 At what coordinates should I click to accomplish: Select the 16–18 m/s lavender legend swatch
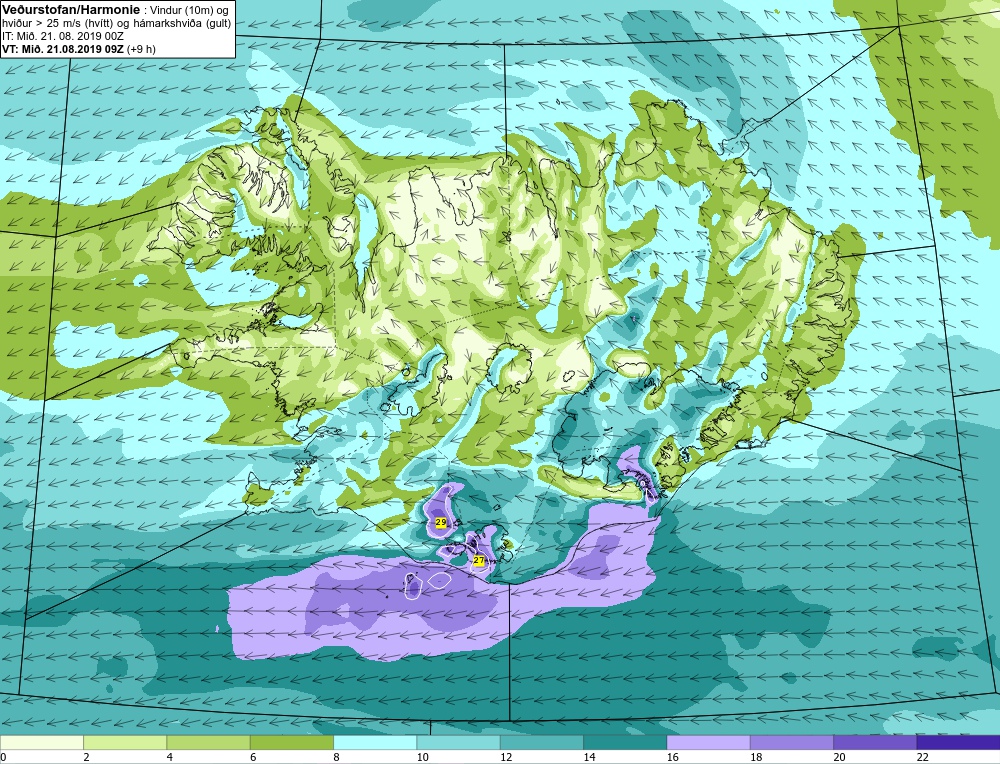(x=708, y=743)
